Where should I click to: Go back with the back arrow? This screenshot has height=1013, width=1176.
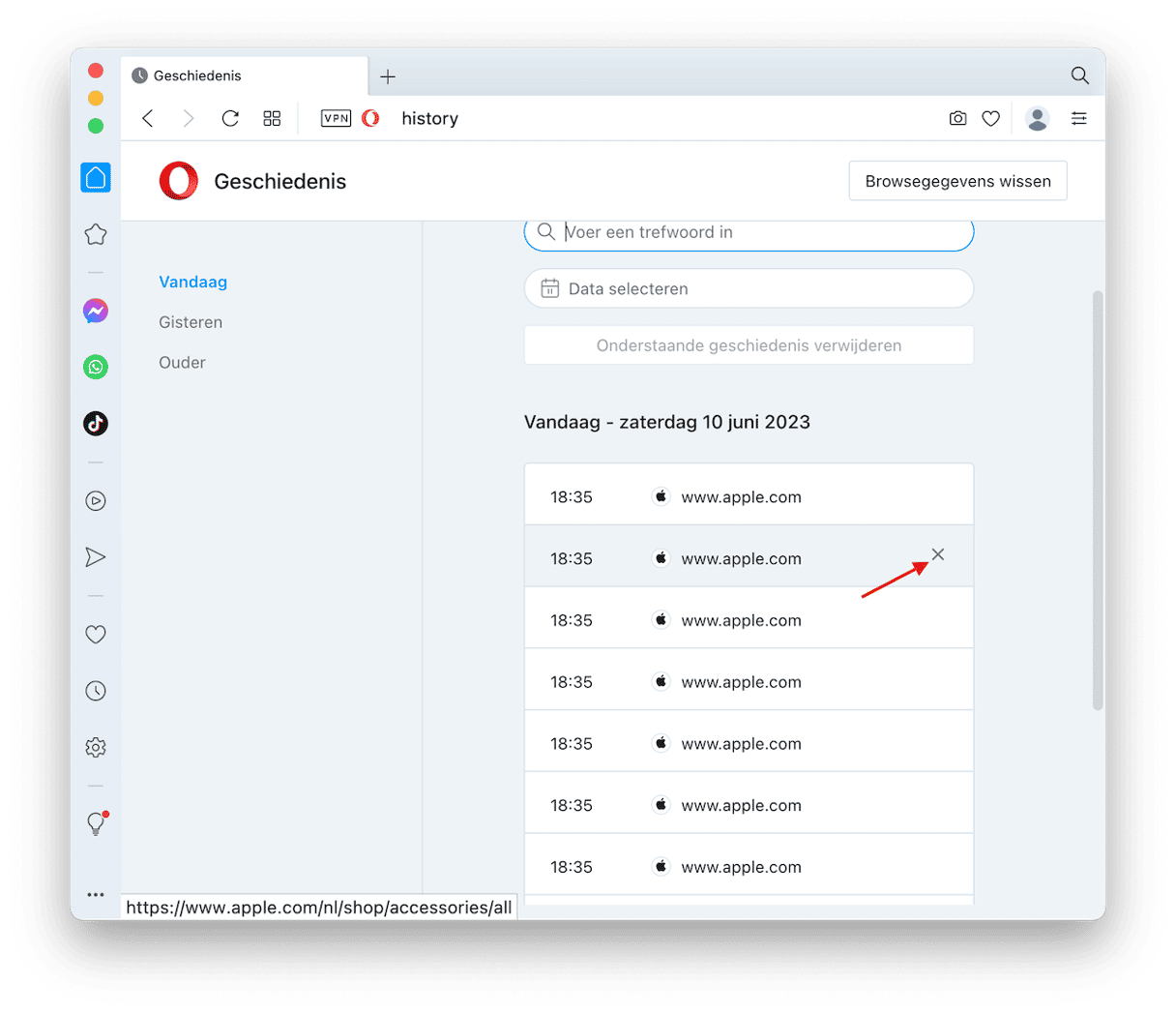[x=148, y=118]
